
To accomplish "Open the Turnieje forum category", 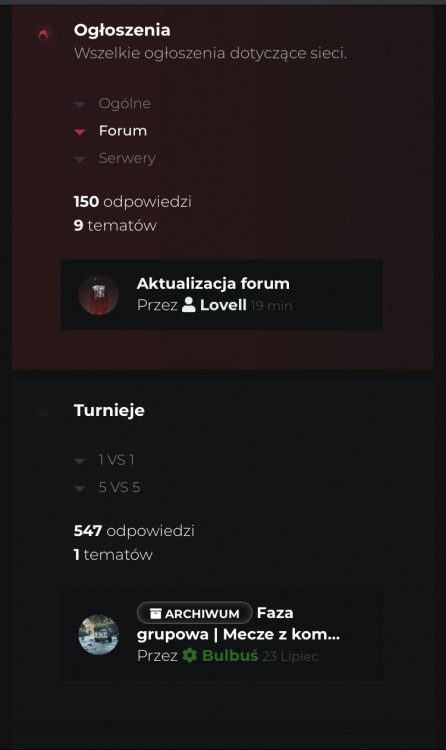I will click(109, 410).
